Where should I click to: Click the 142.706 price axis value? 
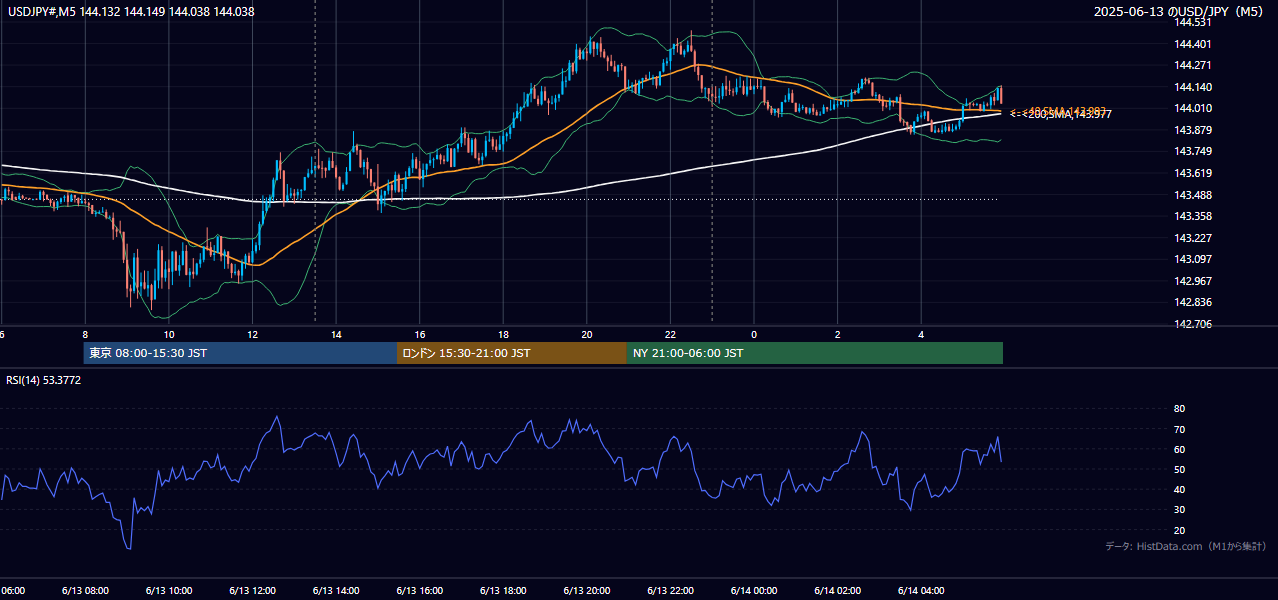[1192, 324]
